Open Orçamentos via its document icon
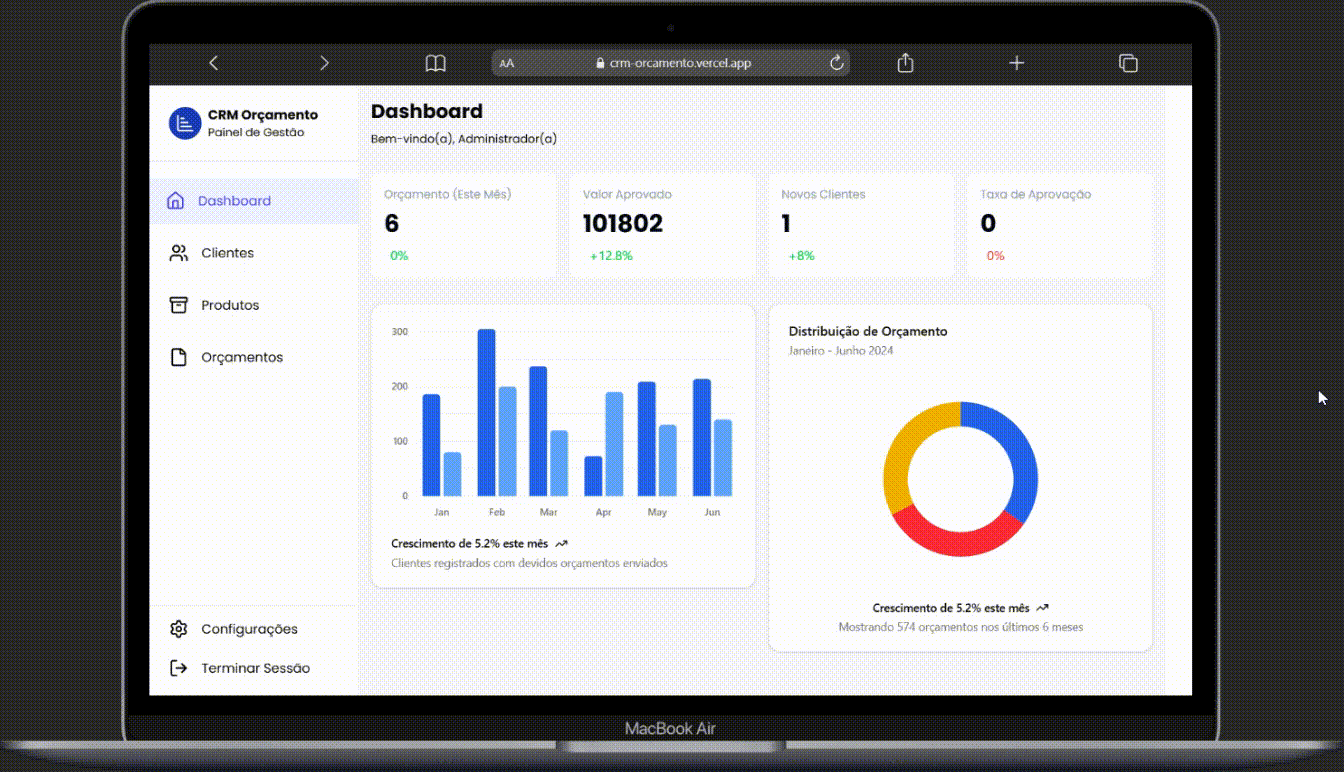The image size is (1344, 772). tap(178, 356)
